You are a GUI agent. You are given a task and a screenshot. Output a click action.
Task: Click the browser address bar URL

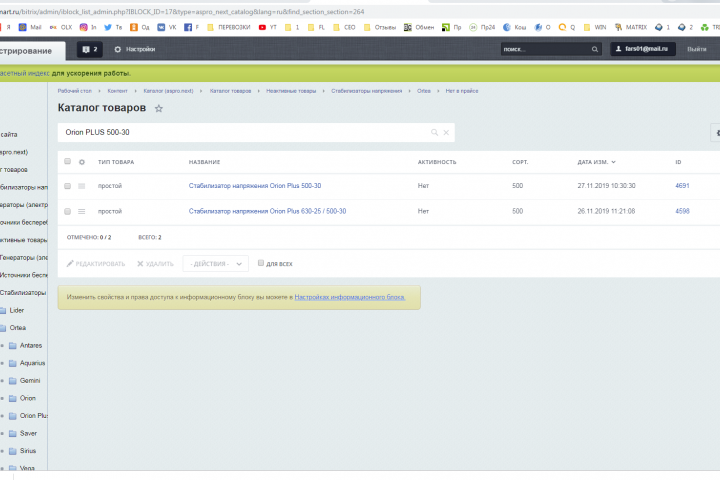tap(182, 11)
